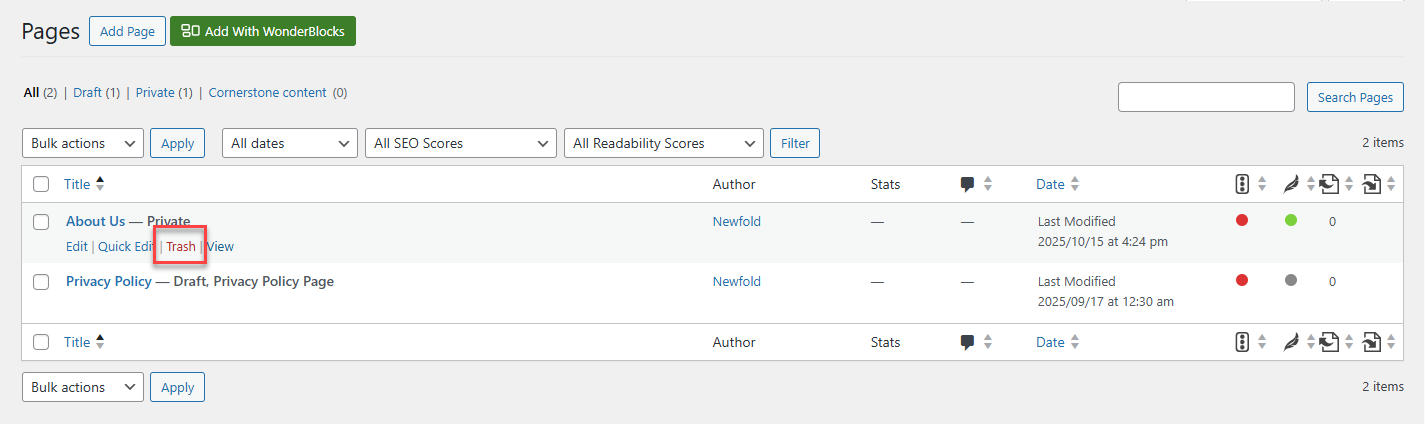Screen dimensions: 1425x424
Task: Click the footer row SEO score icon
Action: coord(1242,342)
